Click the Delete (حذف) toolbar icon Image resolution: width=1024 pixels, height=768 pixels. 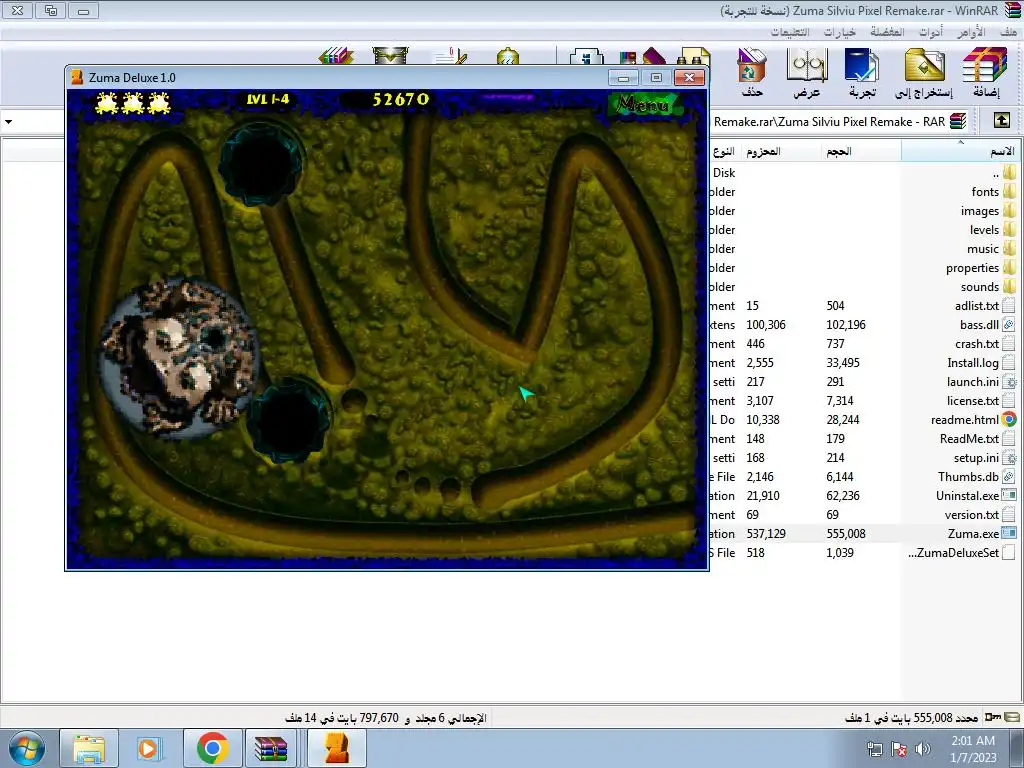[752, 72]
